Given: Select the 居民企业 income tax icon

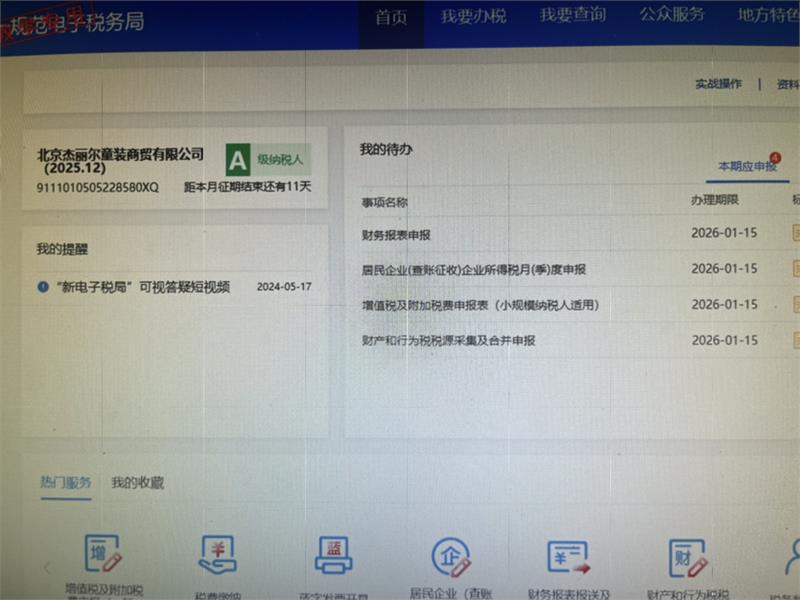Looking at the screenshot, I should pyautogui.click(x=450, y=556).
